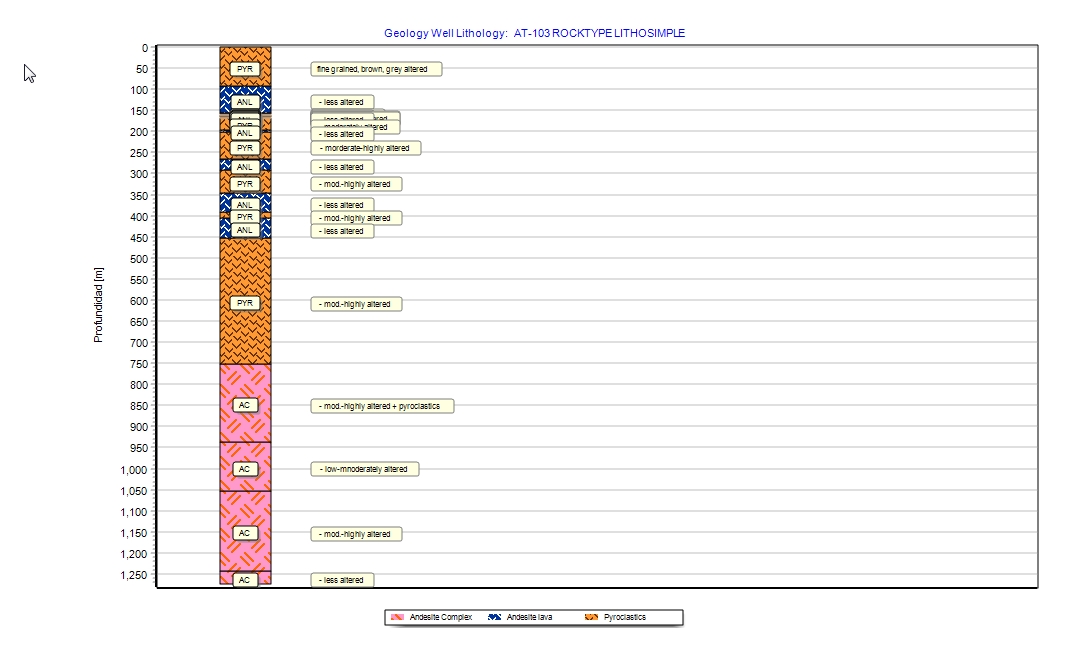Screen dimensions: 1069x656
Task: Click the '950' depth tick label
Action: [139, 448]
